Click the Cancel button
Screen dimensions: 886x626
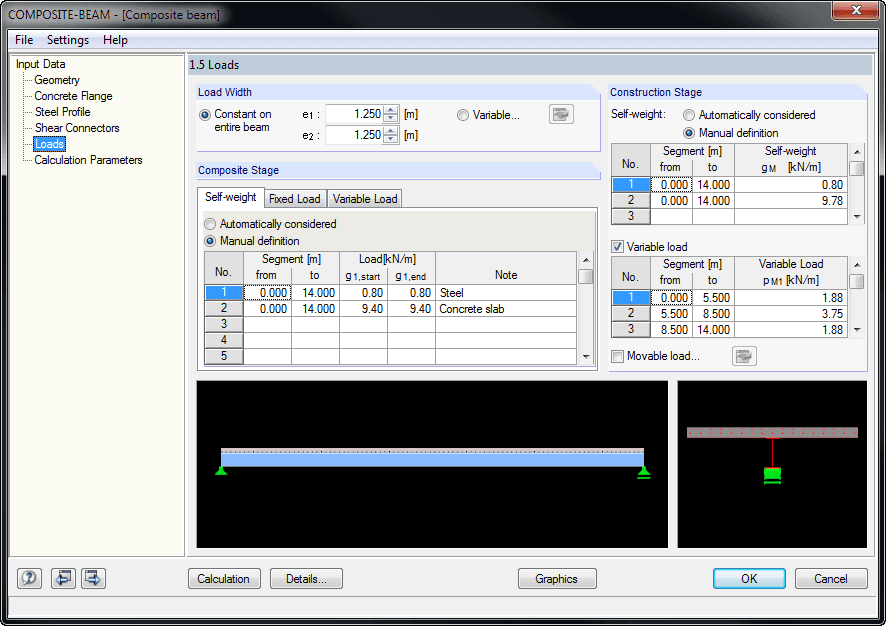(x=831, y=579)
